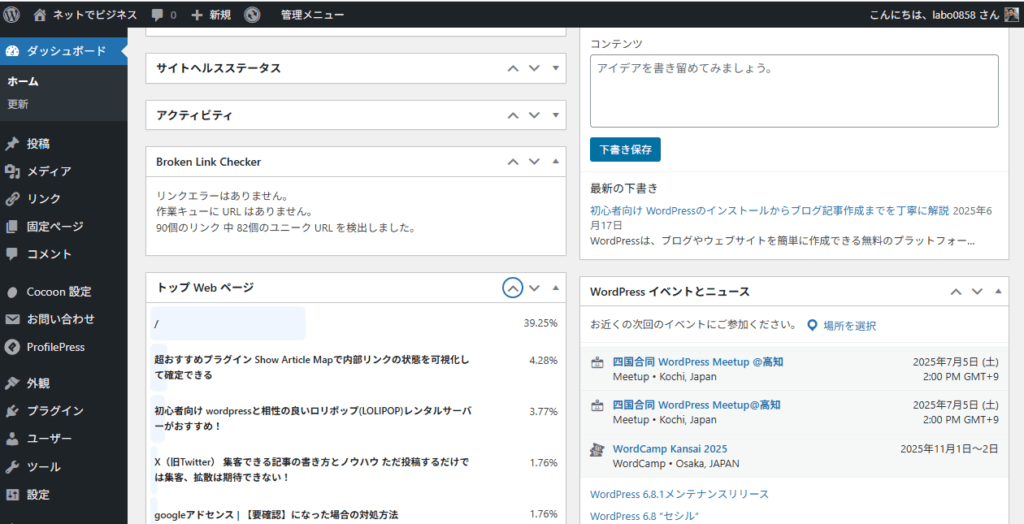
Task: Select ダッシュボード in the sidebar
Action: (x=63, y=51)
